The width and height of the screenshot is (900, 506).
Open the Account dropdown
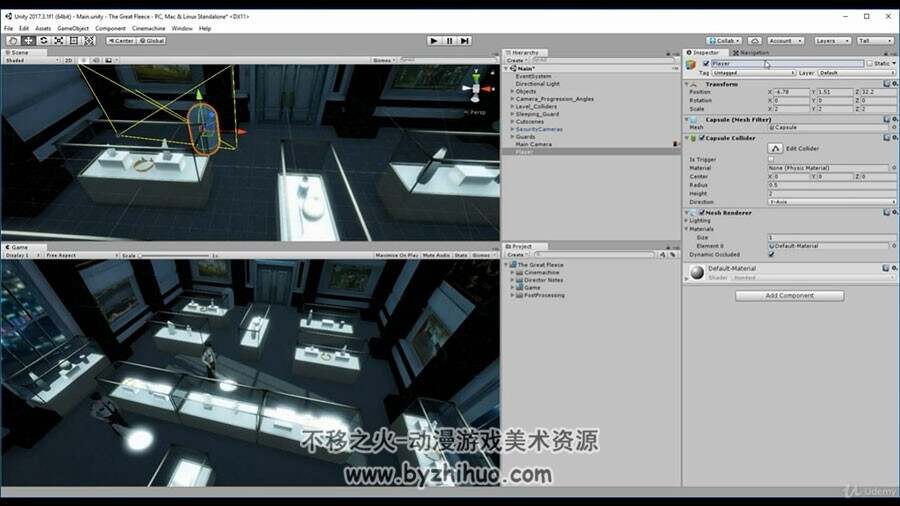(x=785, y=41)
